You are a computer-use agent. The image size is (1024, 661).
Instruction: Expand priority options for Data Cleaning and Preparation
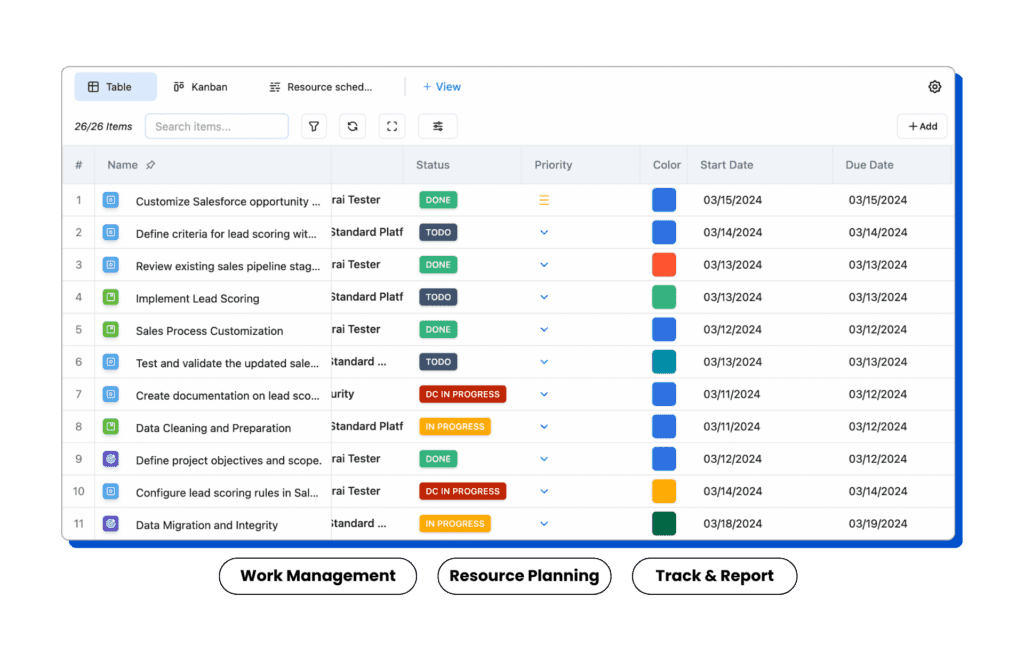tap(544, 426)
